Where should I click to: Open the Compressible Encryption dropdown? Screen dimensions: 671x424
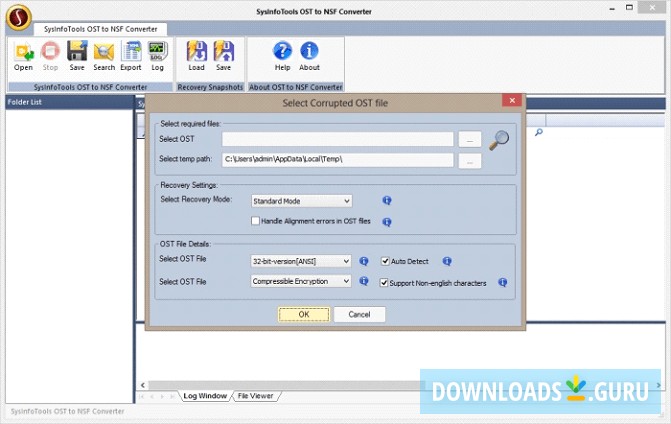coord(301,281)
